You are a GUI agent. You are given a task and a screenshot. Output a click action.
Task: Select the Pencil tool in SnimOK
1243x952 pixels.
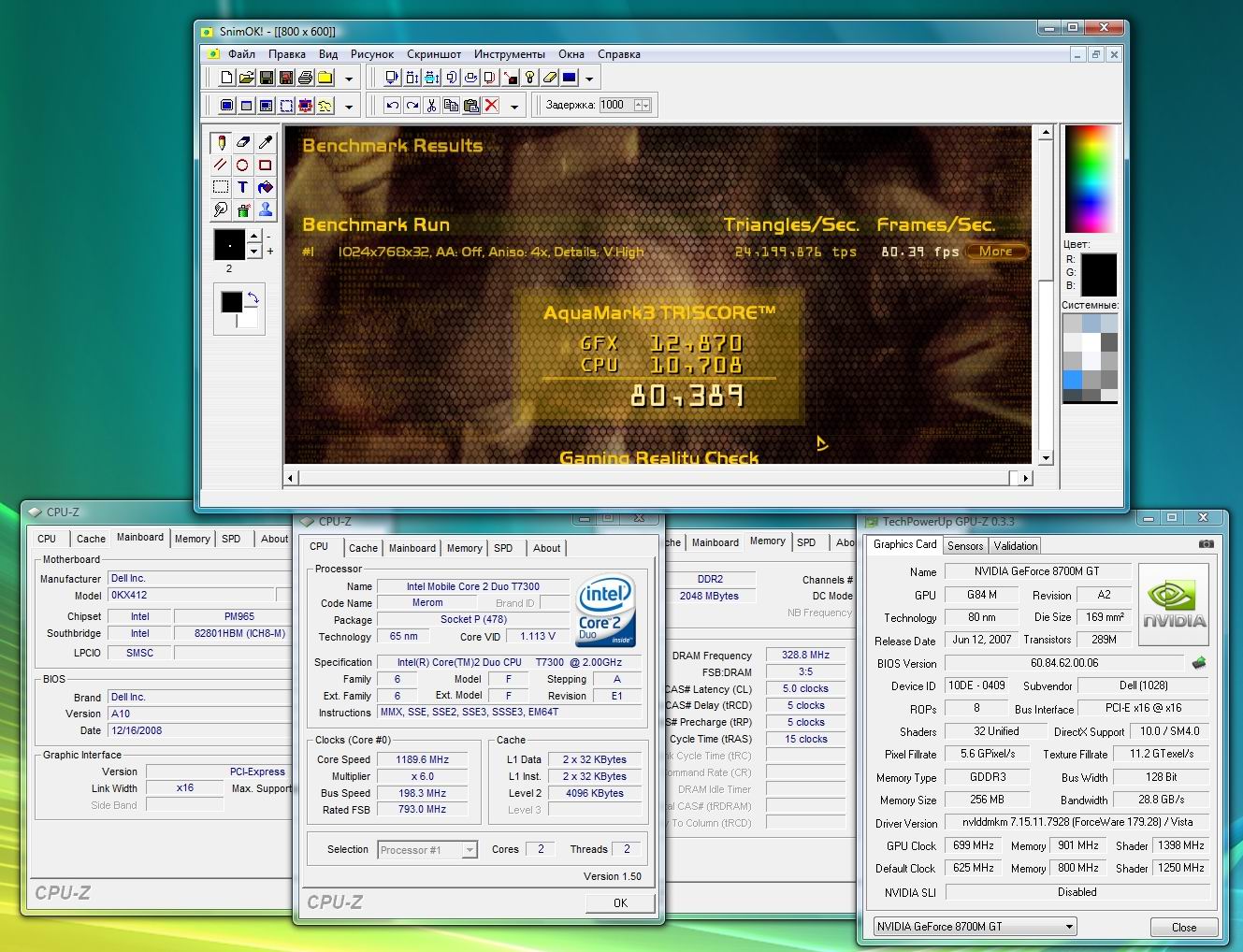221,143
